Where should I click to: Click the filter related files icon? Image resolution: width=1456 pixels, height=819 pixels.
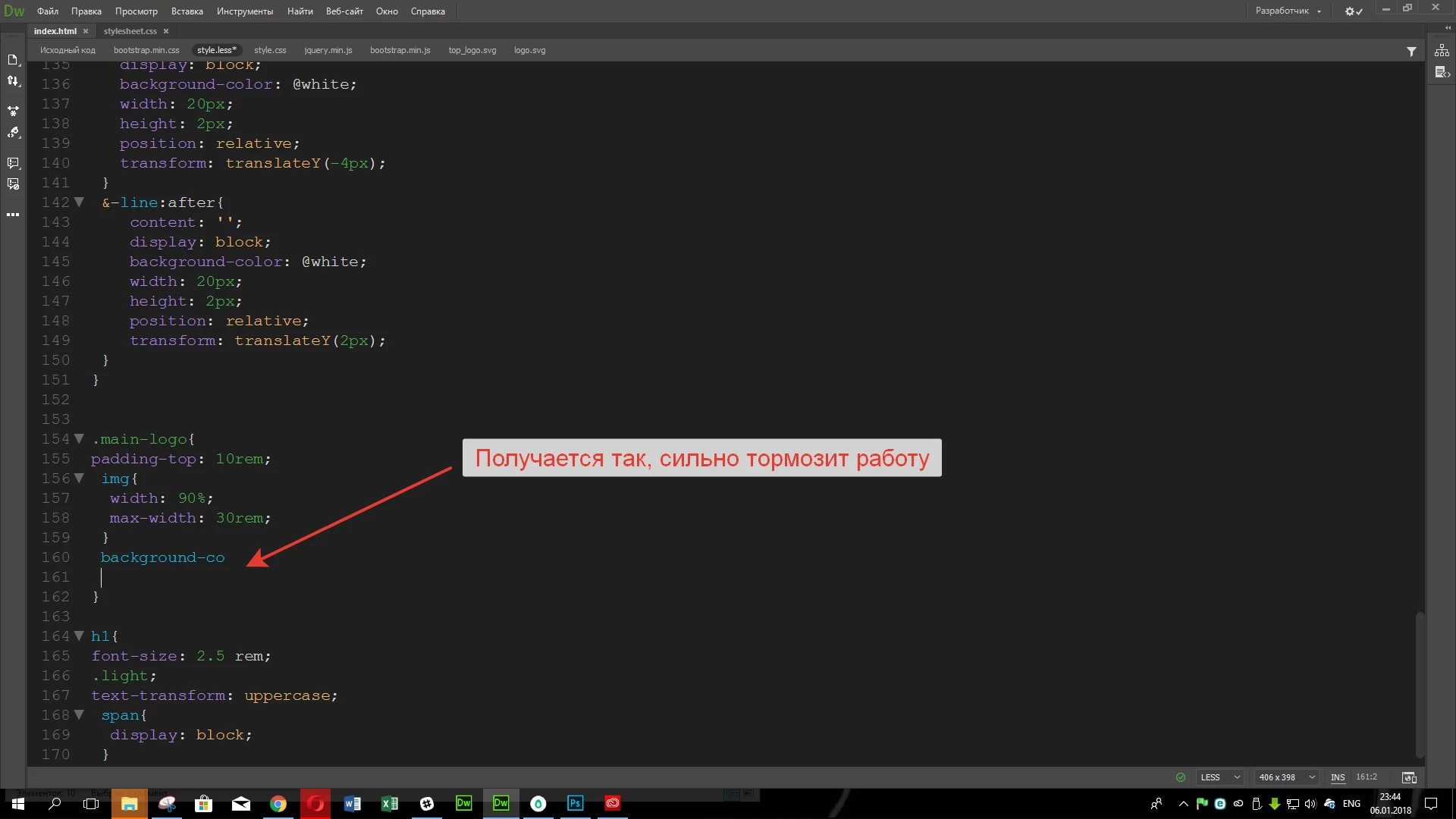[1411, 51]
